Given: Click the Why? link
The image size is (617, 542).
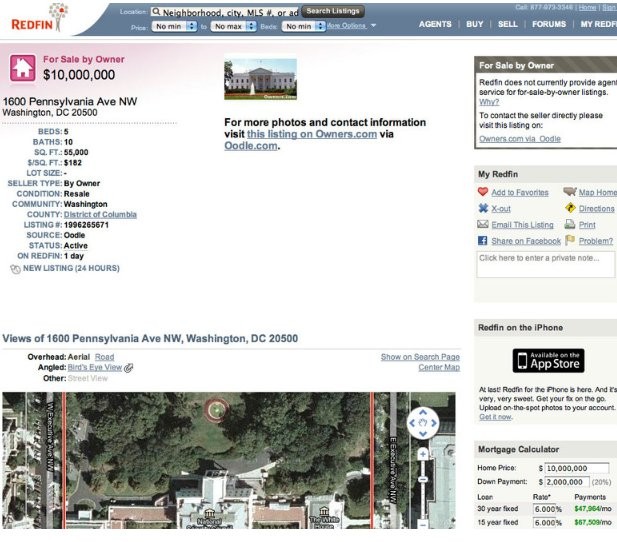Looking at the screenshot, I should point(489,102).
